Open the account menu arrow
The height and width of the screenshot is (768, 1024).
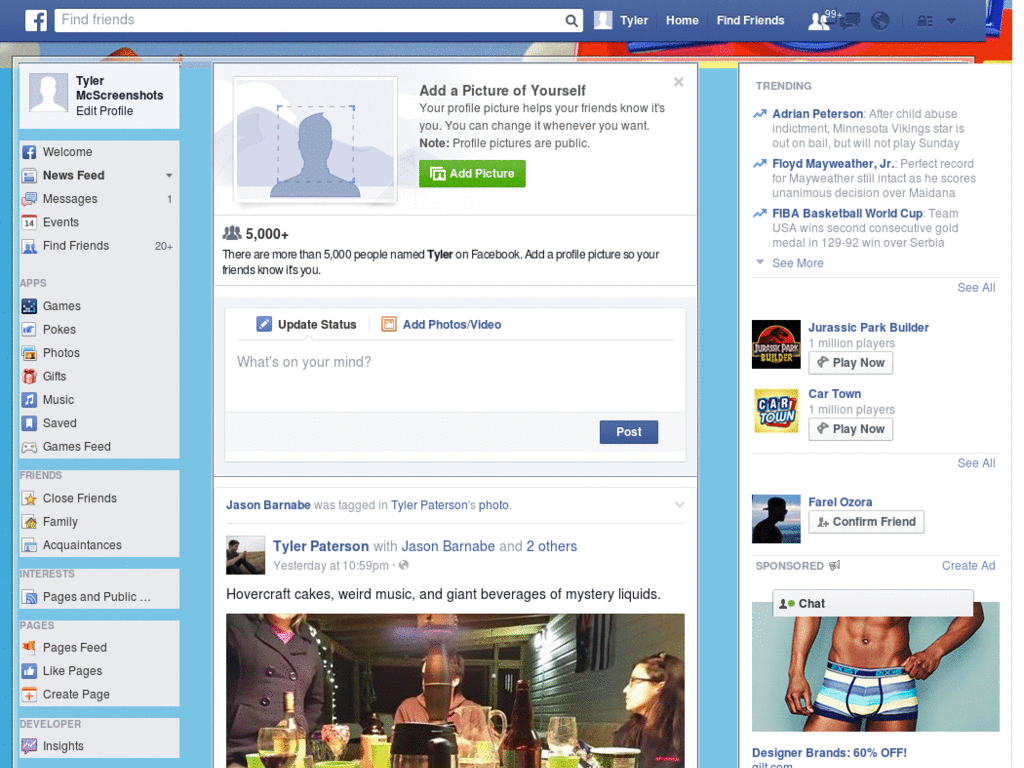(951, 21)
